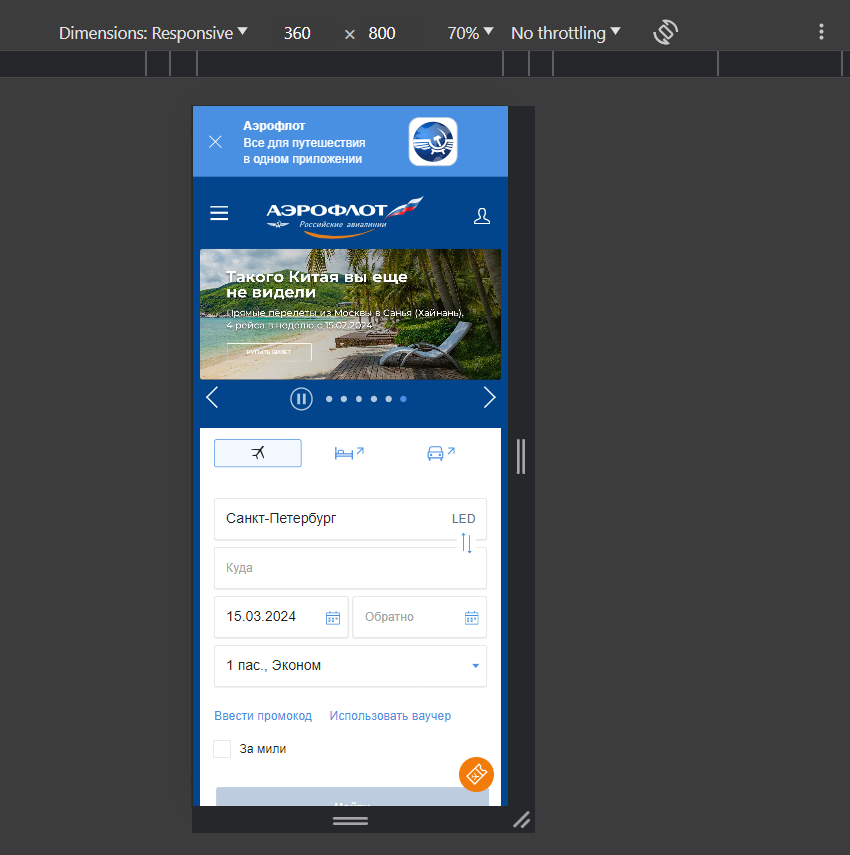Open the Aeroflot app icon in banner
850x855 pixels.
click(433, 141)
